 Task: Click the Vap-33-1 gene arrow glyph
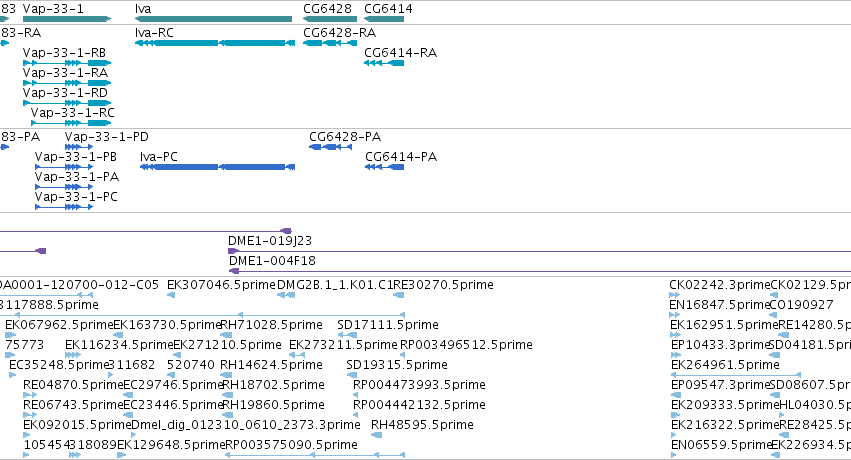click(67, 19)
